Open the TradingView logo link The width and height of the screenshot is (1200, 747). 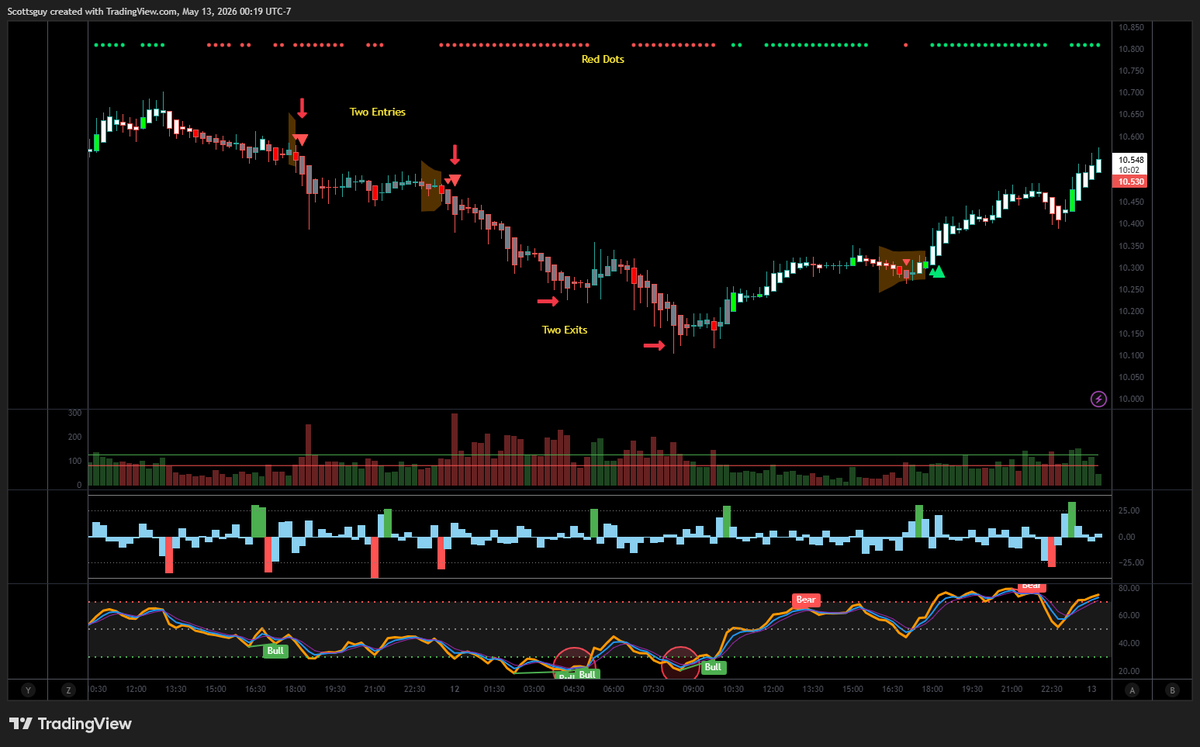tap(70, 724)
